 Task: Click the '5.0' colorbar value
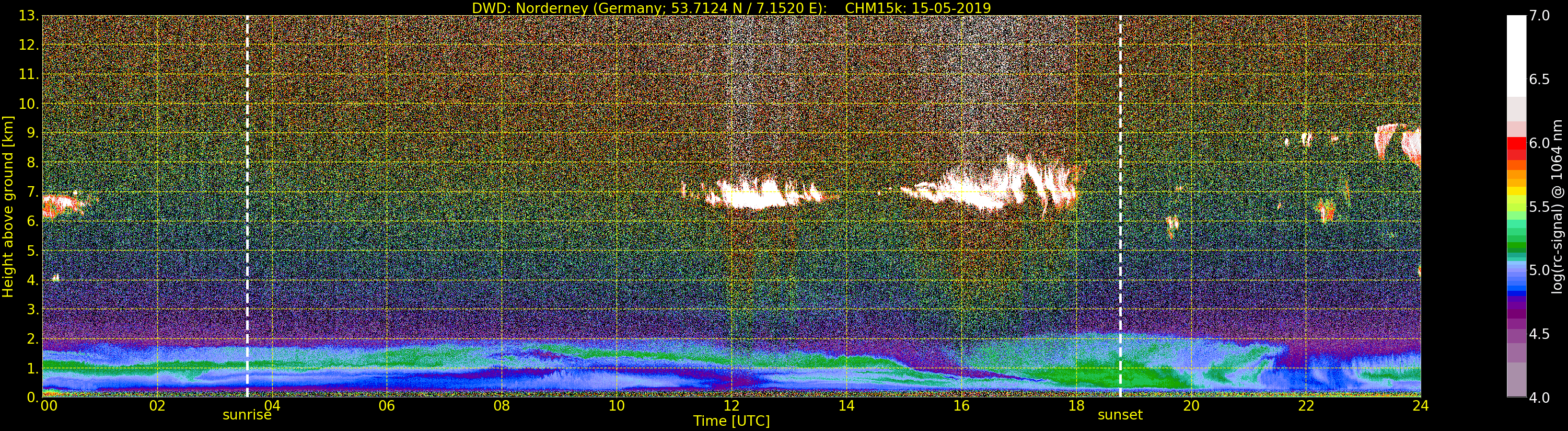(1539, 270)
